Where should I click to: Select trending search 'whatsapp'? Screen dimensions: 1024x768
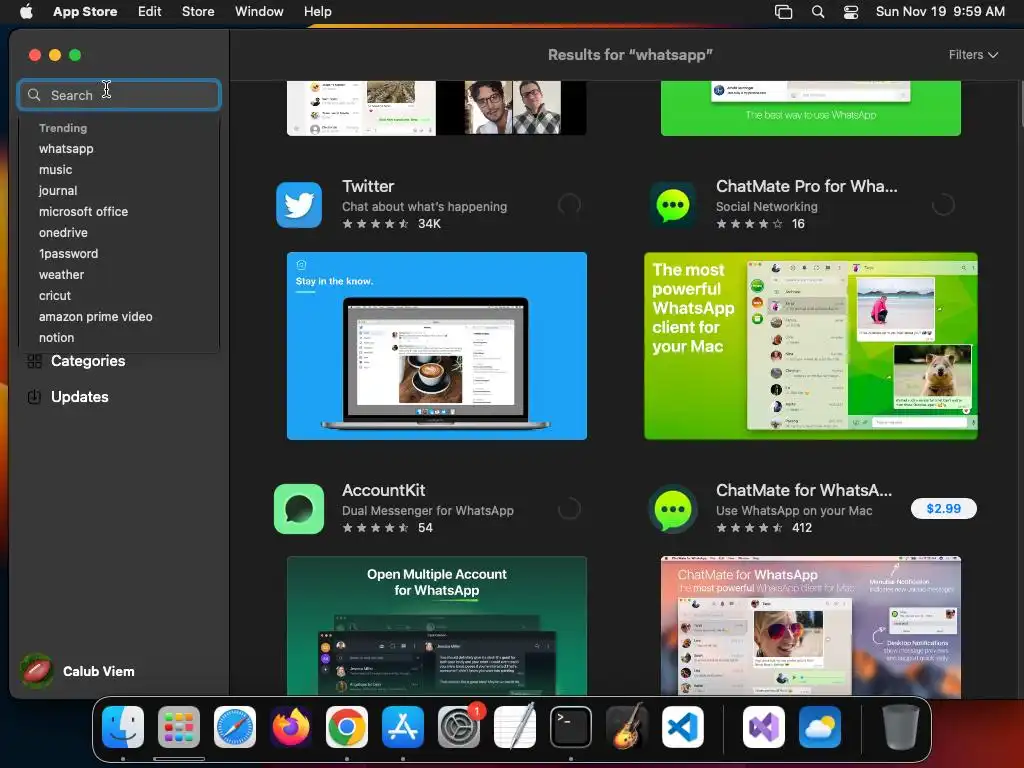coord(66,149)
